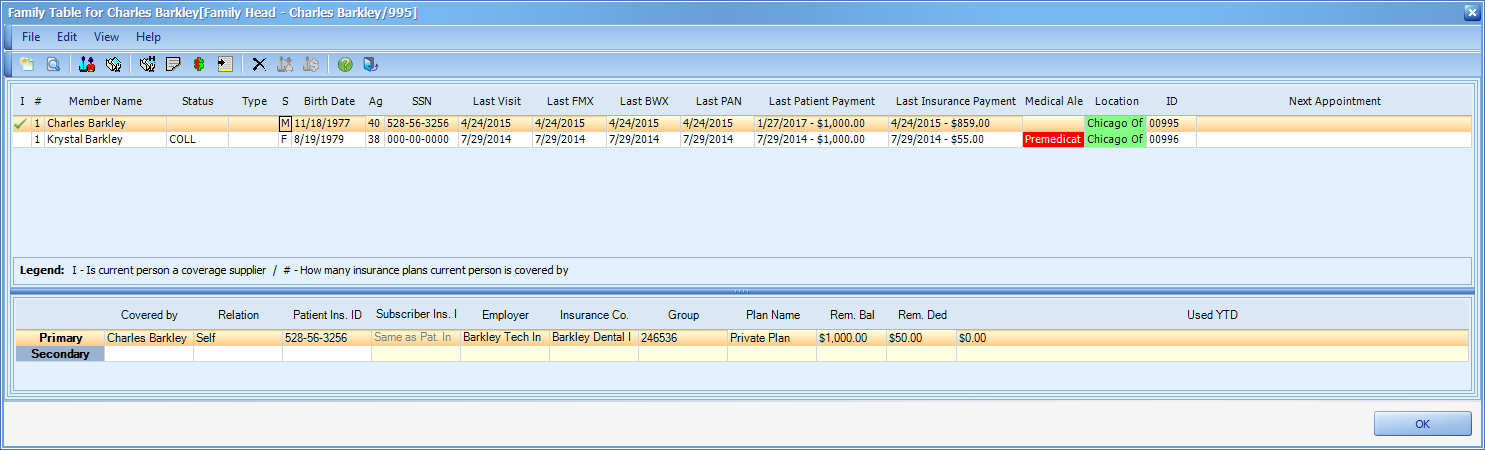
Task: Click insurance payment 4/24/2015 - $859.00
Action: tap(955, 123)
